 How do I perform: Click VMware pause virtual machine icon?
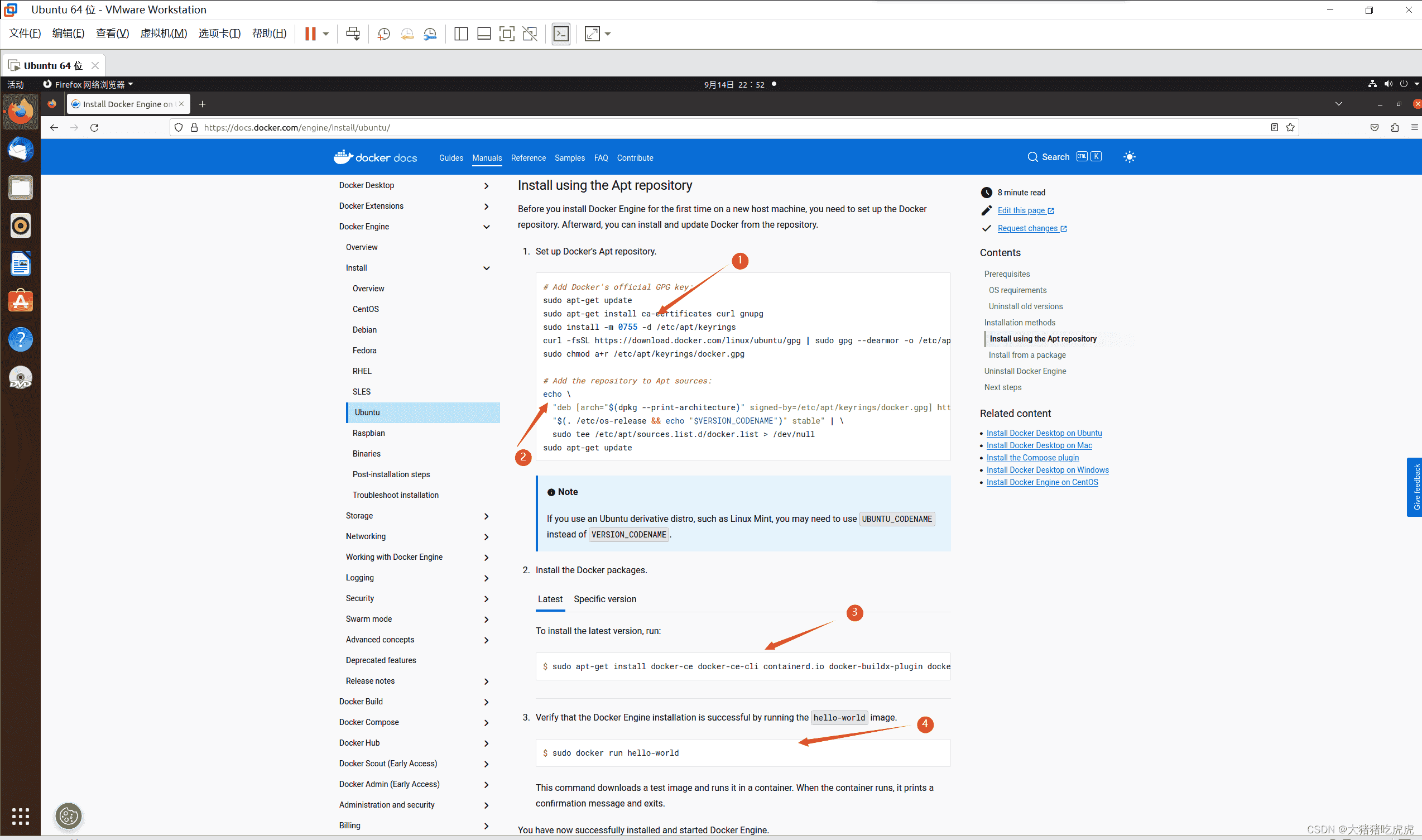click(x=310, y=34)
